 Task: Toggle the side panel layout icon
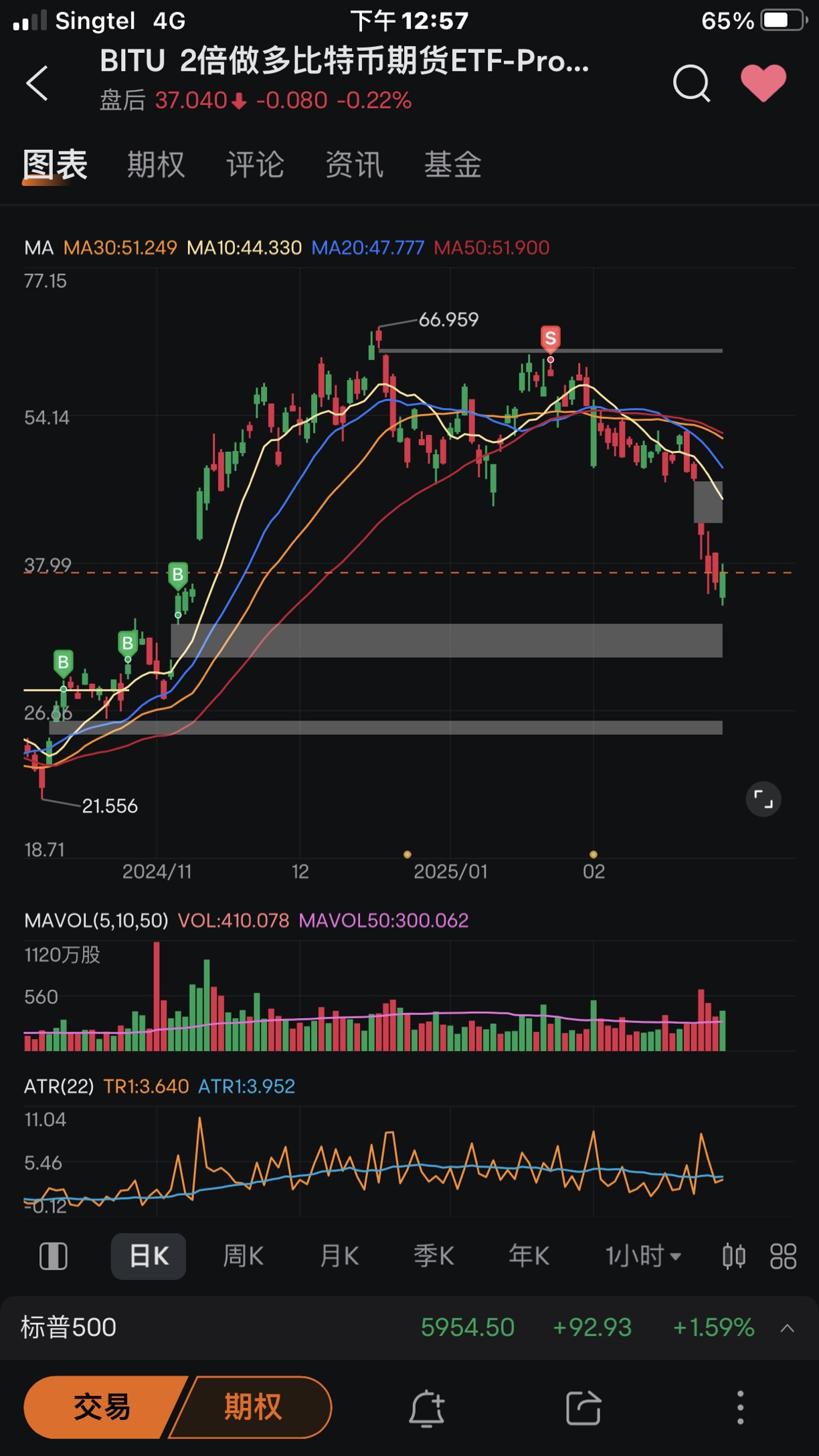click(x=54, y=1256)
